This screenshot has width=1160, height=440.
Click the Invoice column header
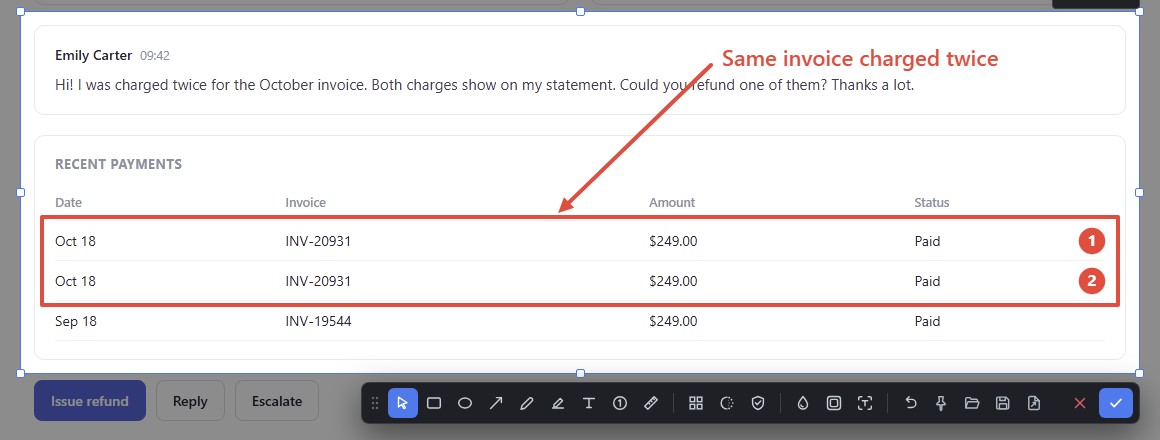tap(306, 202)
